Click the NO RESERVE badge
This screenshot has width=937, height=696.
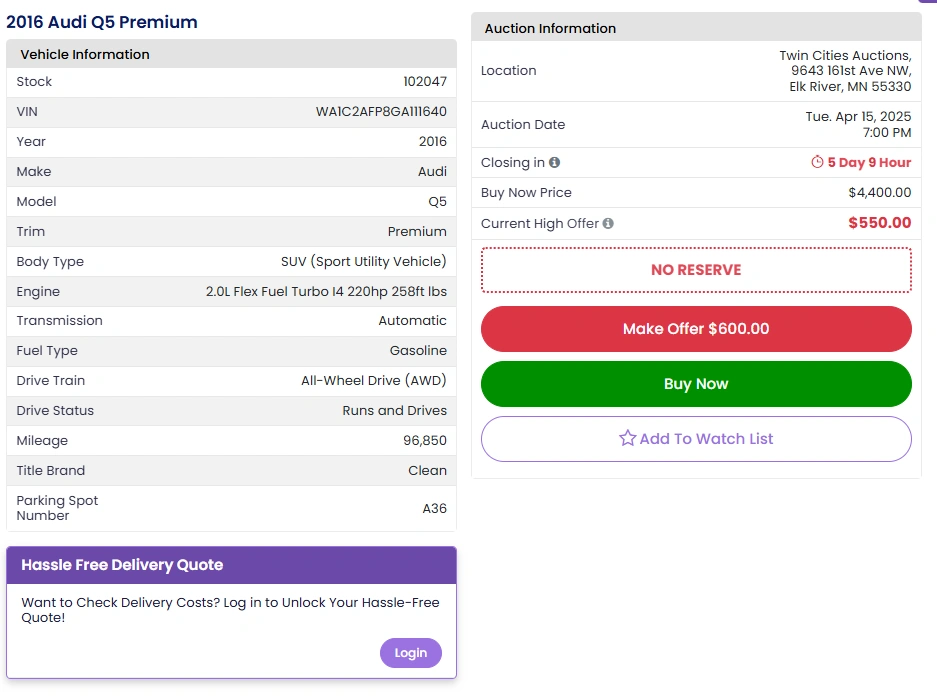pos(696,270)
